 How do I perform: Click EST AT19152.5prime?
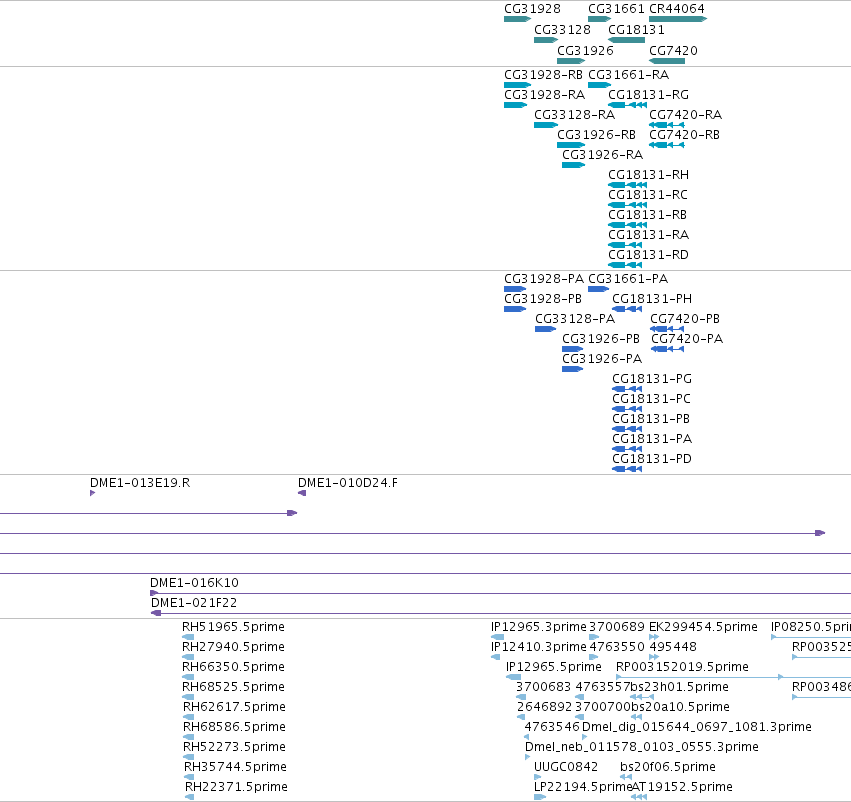tap(639, 797)
